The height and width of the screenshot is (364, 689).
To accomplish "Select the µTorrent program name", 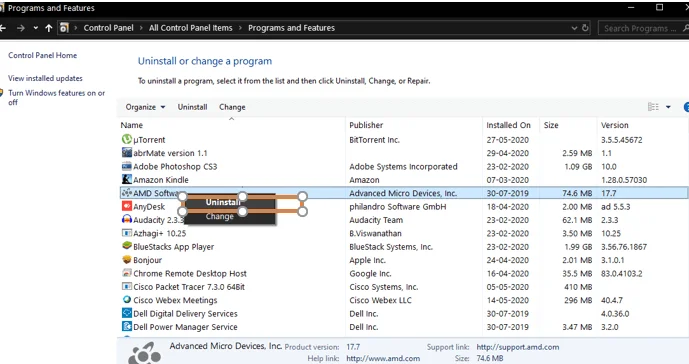I will tap(149, 140).
